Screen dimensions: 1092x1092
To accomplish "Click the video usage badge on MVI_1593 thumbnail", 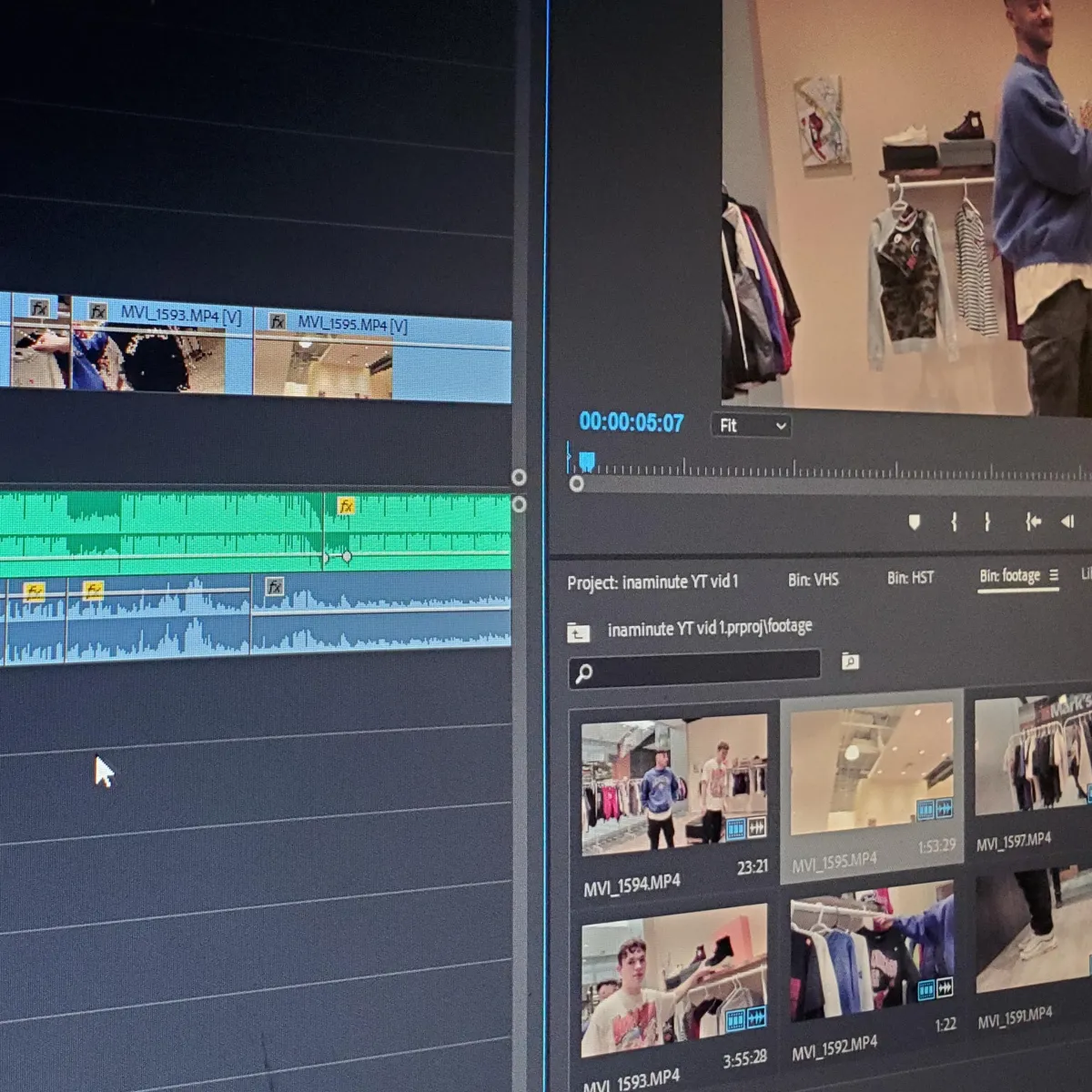I will coord(736,1019).
